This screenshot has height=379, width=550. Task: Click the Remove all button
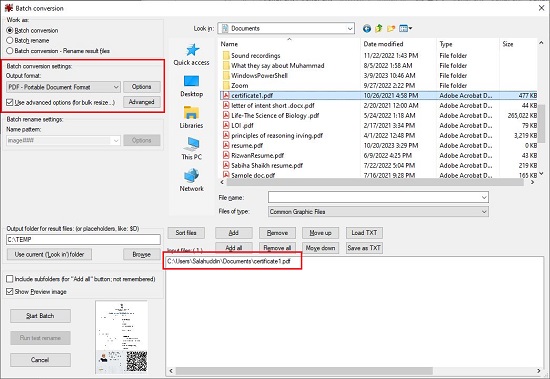277,248
